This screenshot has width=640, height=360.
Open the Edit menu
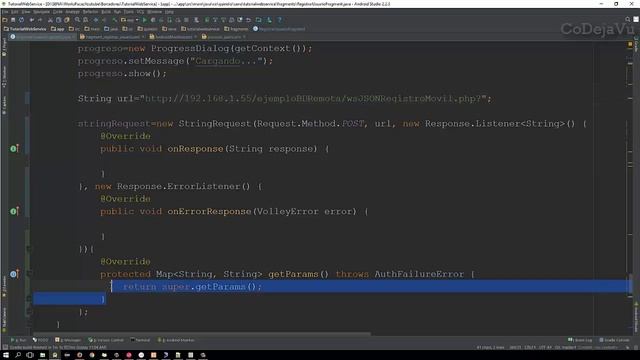pos(15,12)
